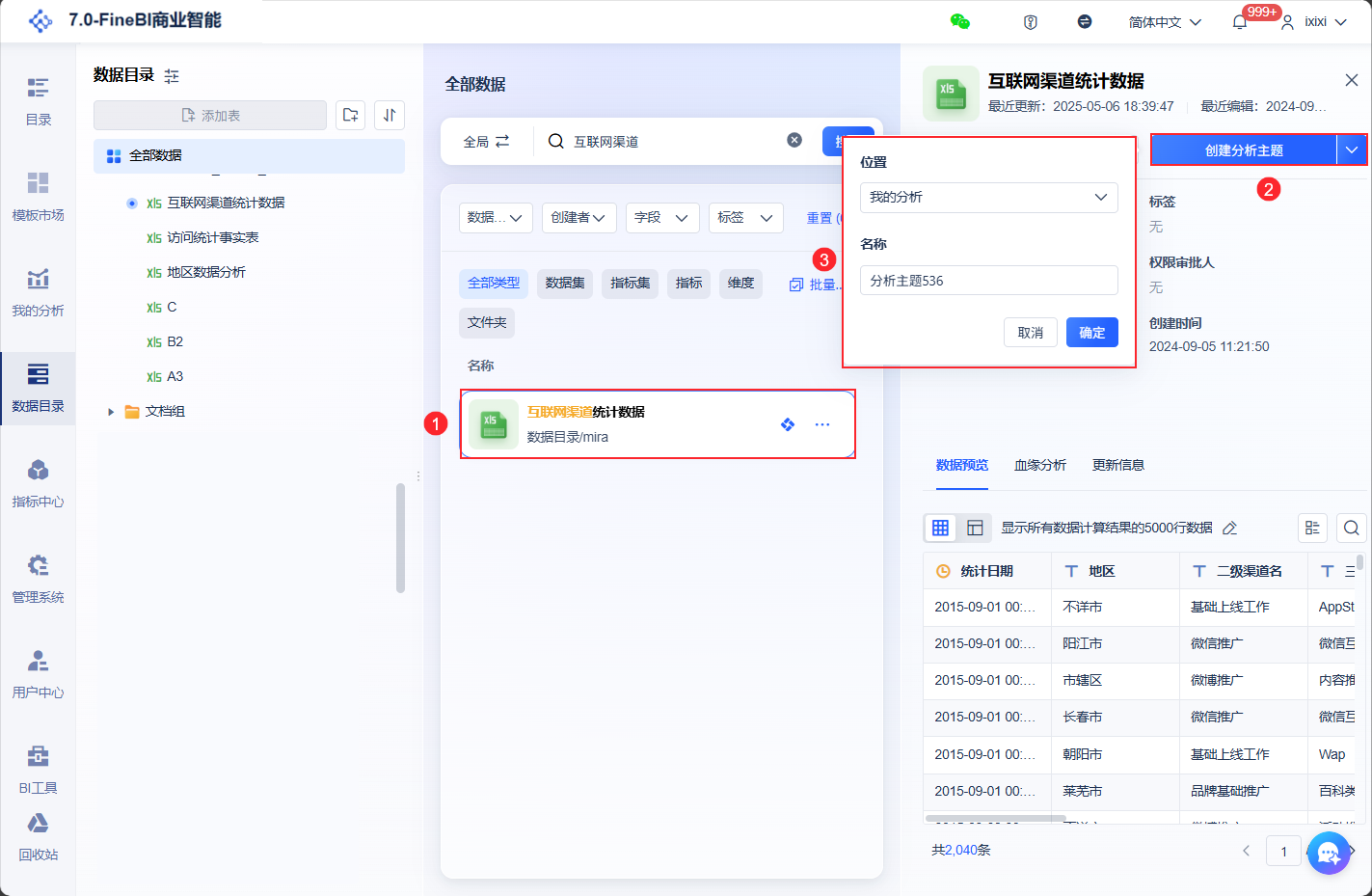Open the 字段 filter dropdown
Image resolution: width=1372 pixels, height=896 pixels.
click(662, 218)
